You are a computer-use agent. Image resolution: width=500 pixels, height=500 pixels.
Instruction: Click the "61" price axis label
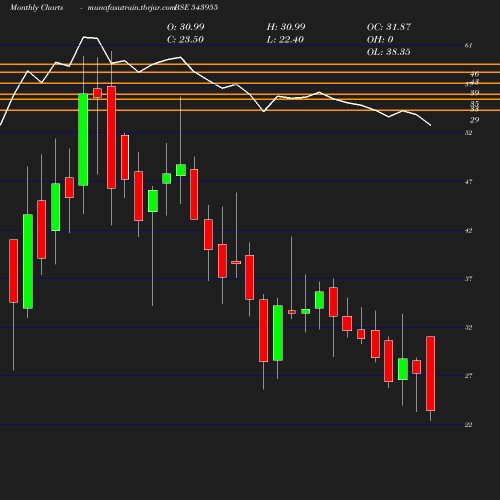coord(468,45)
